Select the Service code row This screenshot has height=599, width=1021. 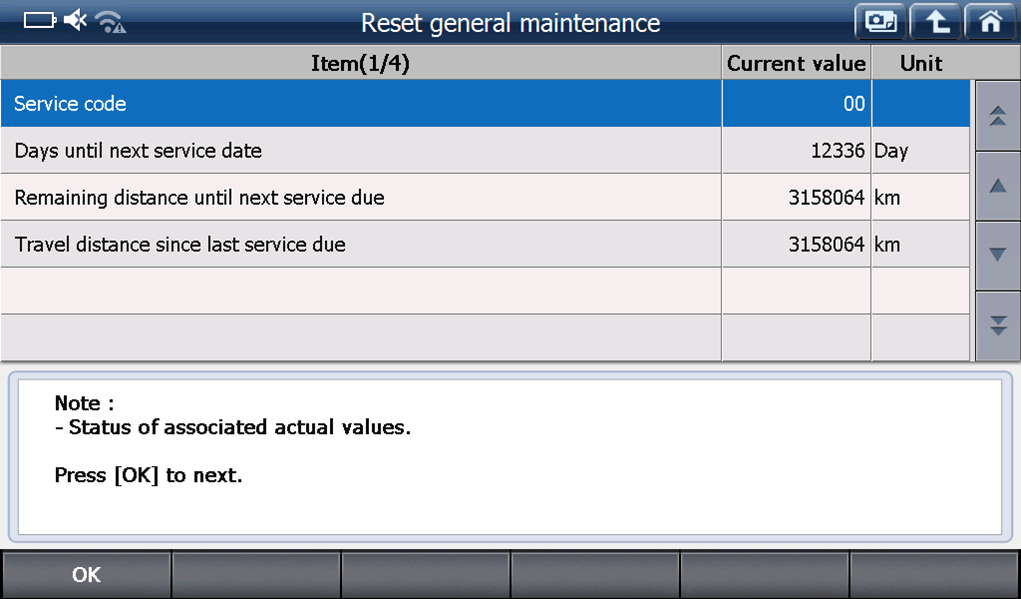[360, 104]
